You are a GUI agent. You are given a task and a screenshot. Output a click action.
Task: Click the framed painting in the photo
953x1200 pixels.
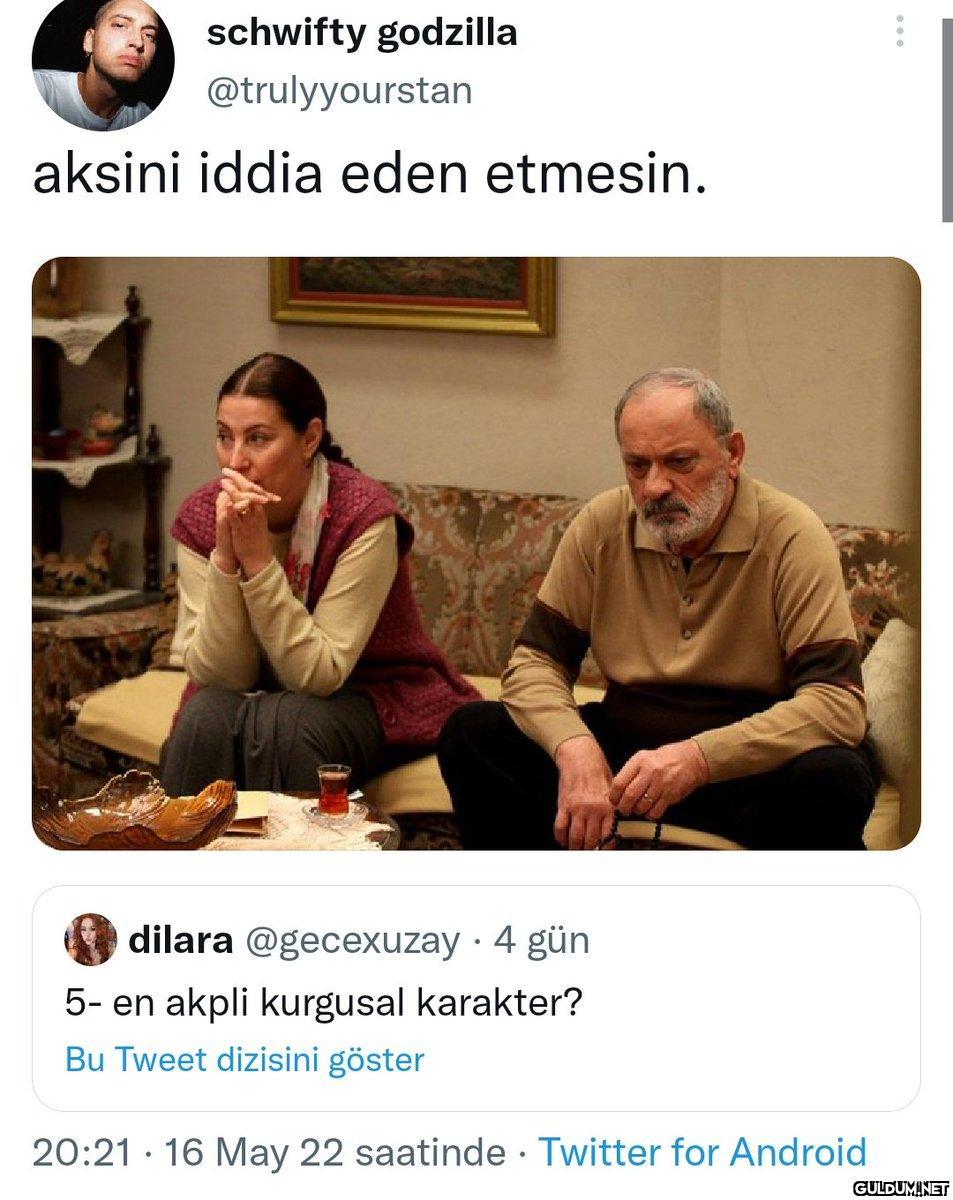(412, 293)
